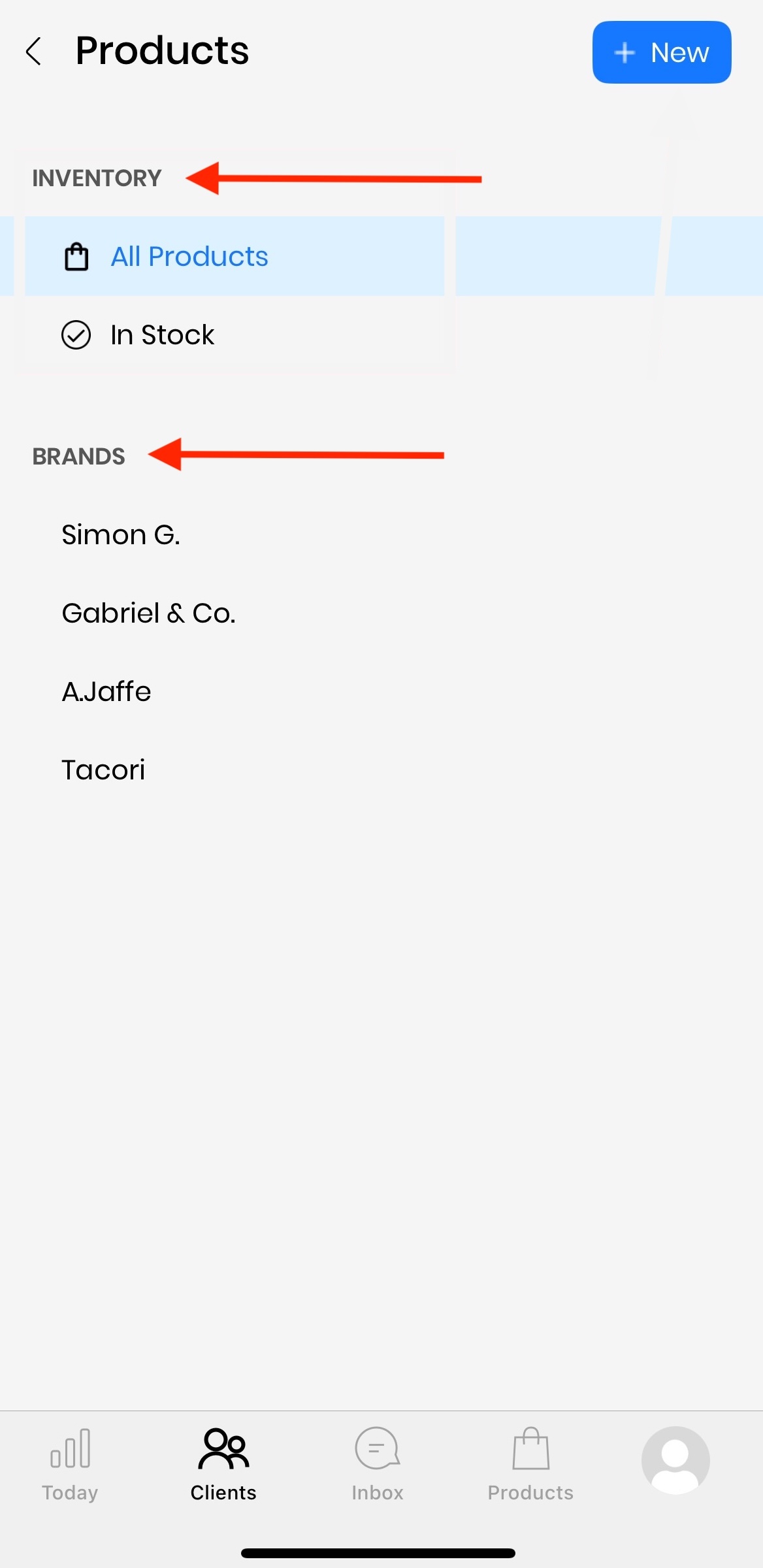The width and height of the screenshot is (763, 1568).
Task: Click the shopping bag icon beside All Products
Action: (76, 256)
